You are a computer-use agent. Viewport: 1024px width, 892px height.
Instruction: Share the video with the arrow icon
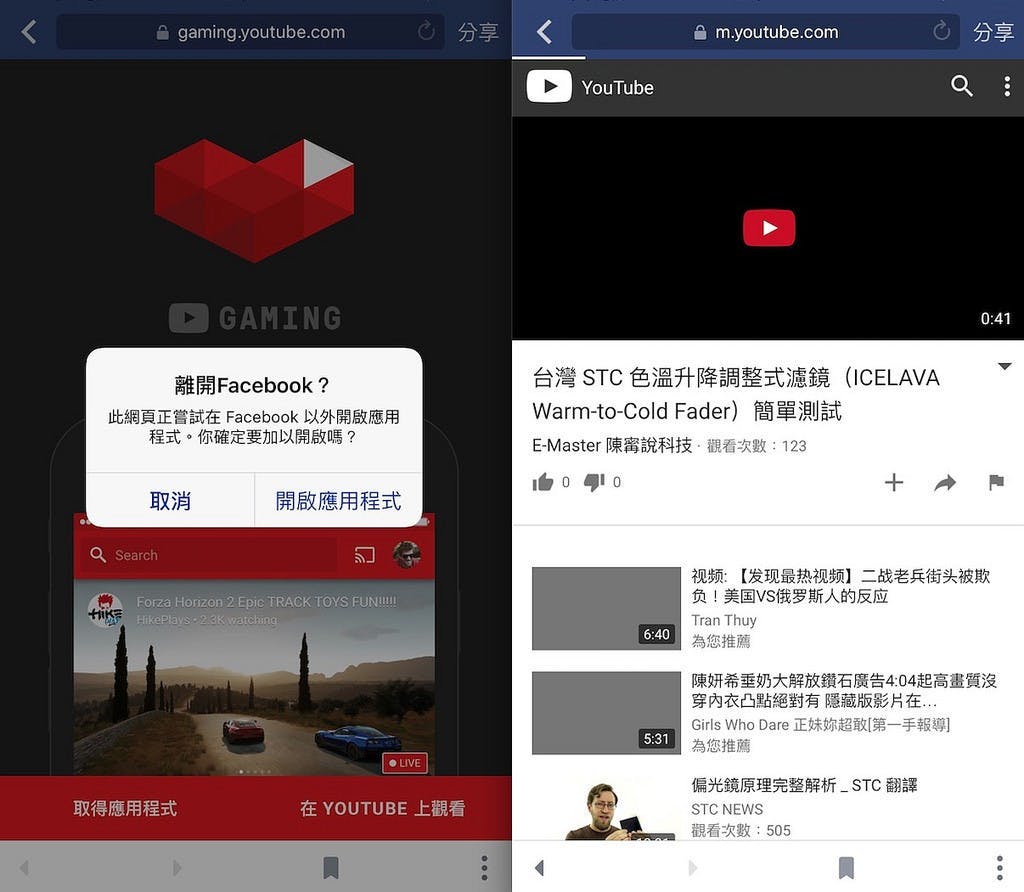click(x=945, y=483)
